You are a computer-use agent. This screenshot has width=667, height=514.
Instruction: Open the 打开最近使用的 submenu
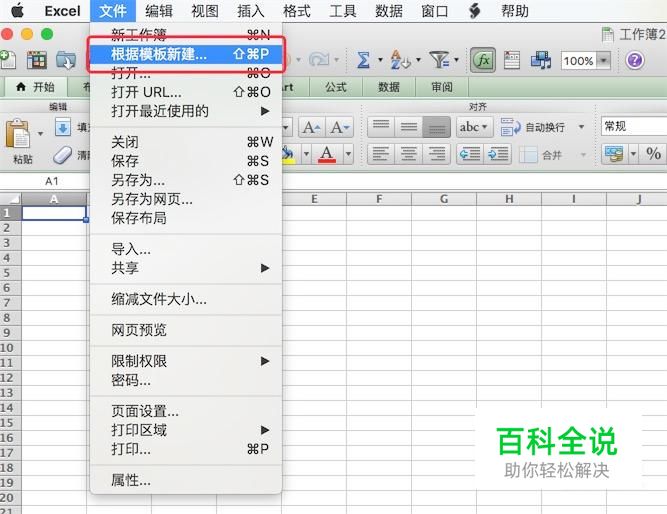(186, 111)
